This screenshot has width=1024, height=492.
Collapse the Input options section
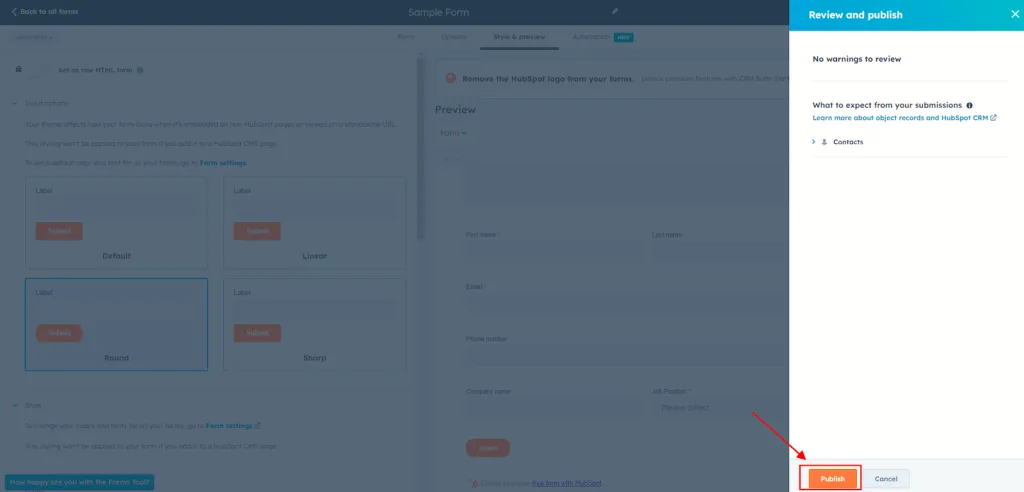click(x=15, y=103)
